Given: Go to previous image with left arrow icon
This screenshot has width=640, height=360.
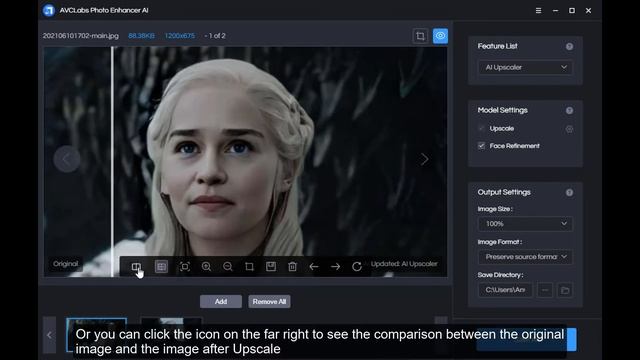Looking at the screenshot, I should click(314, 267).
